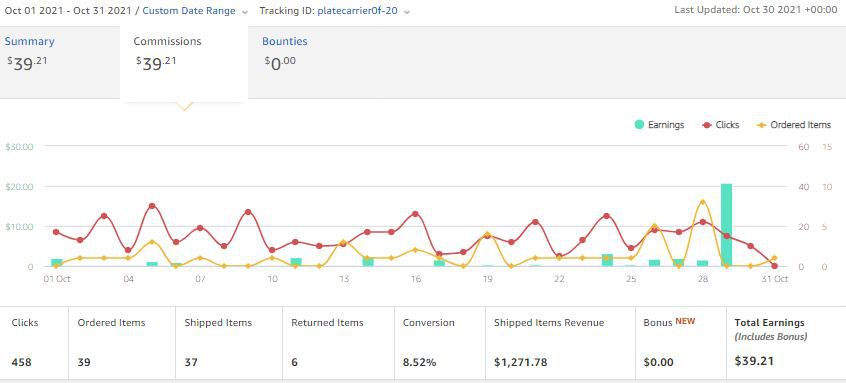846x383 pixels.
Task: Switch to the Bounties tab
Action: 285,41
